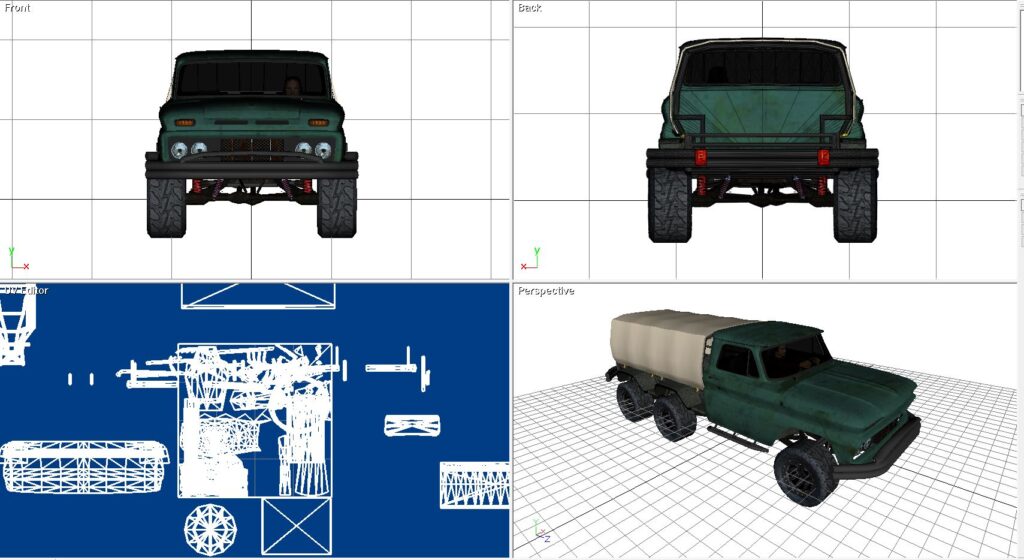Screen dimensions: 1024x560
Task: Select the square X-crossed UV island
Action: click(296, 526)
